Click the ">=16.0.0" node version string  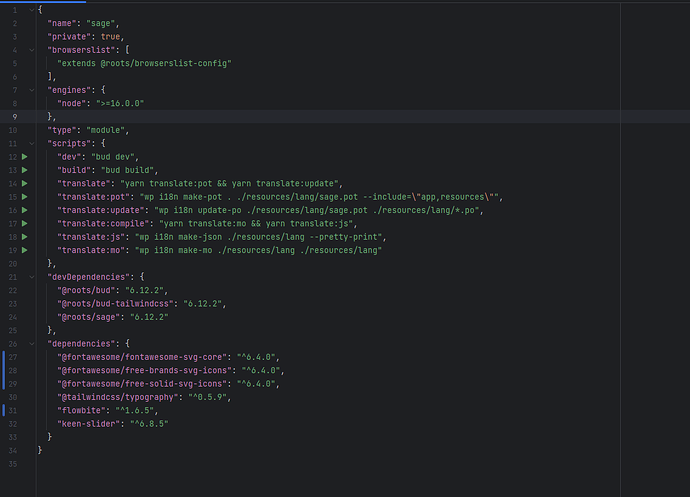pyautogui.click(x=120, y=103)
